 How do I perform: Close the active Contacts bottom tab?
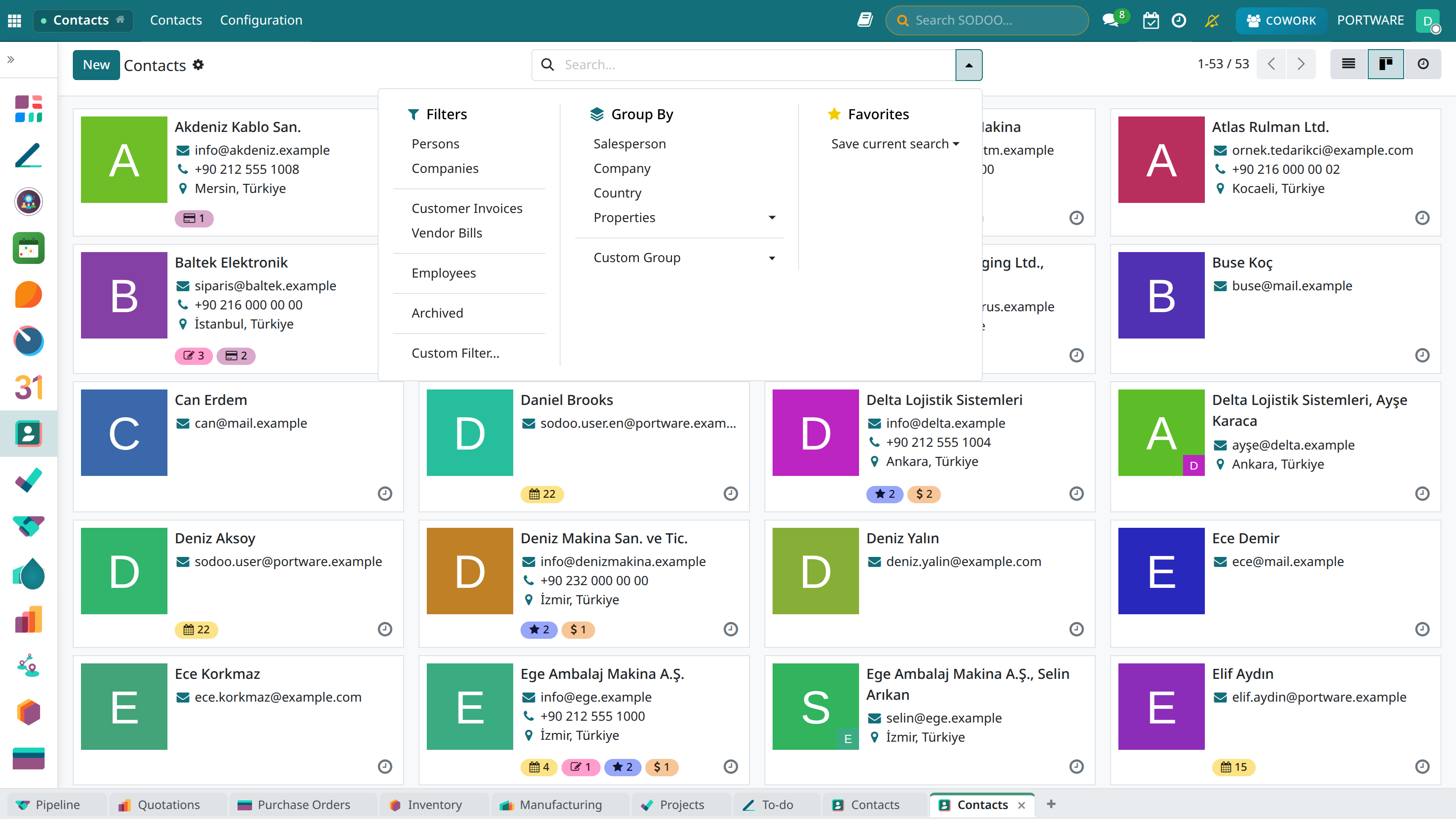pyautogui.click(x=1021, y=805)
